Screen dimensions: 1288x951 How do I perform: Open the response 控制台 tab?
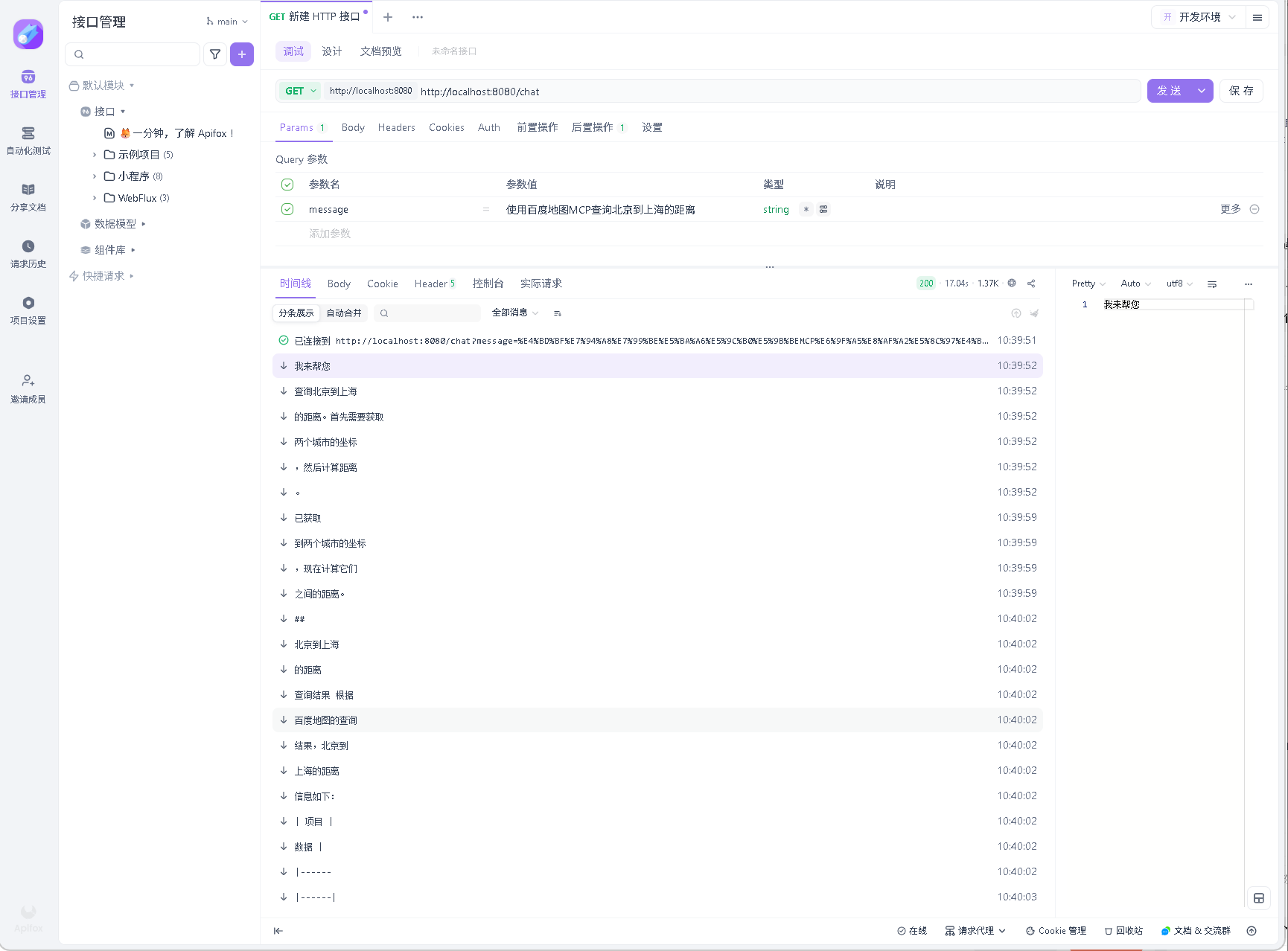[x=488, y=284]
